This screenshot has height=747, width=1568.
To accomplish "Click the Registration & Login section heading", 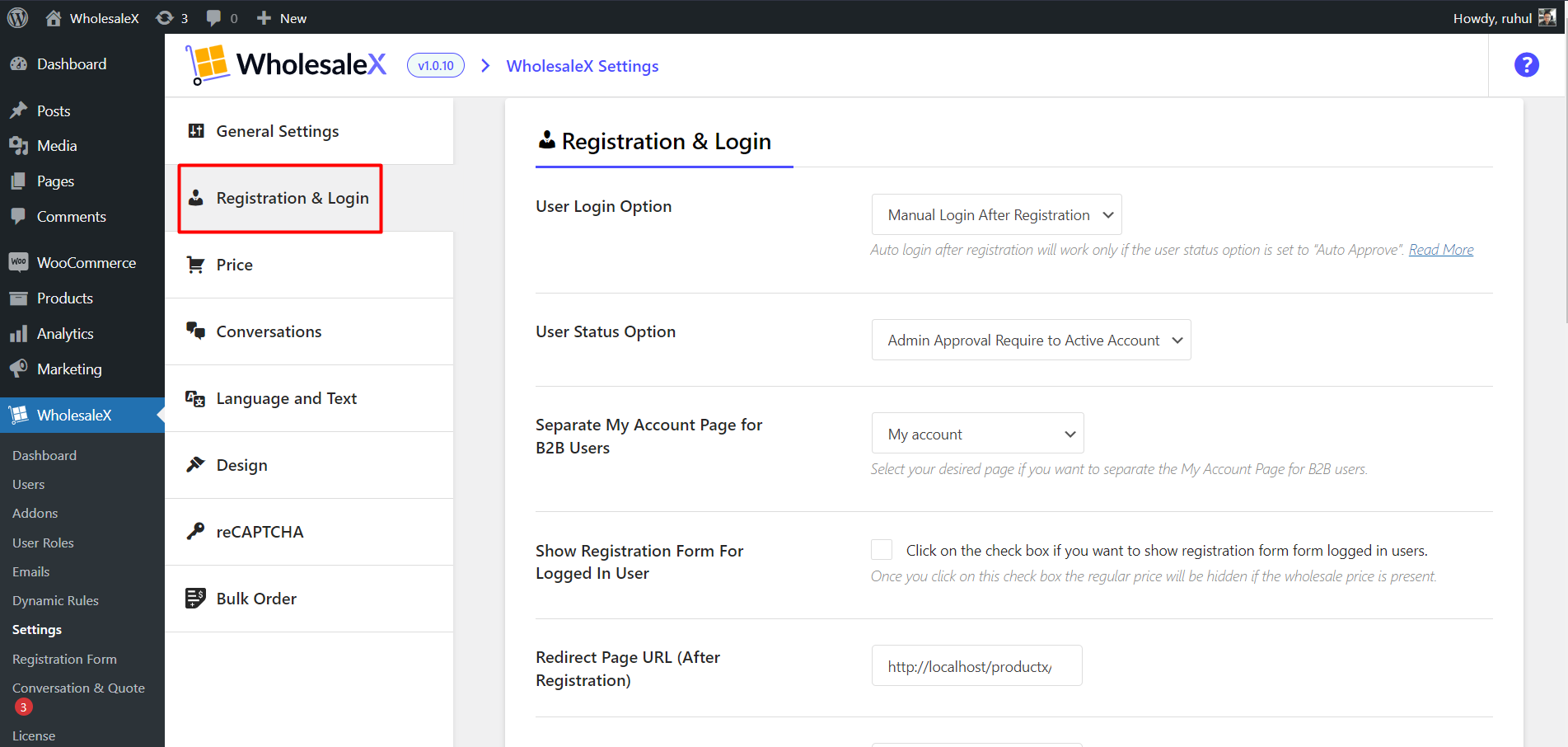I will tap(666, 142).
